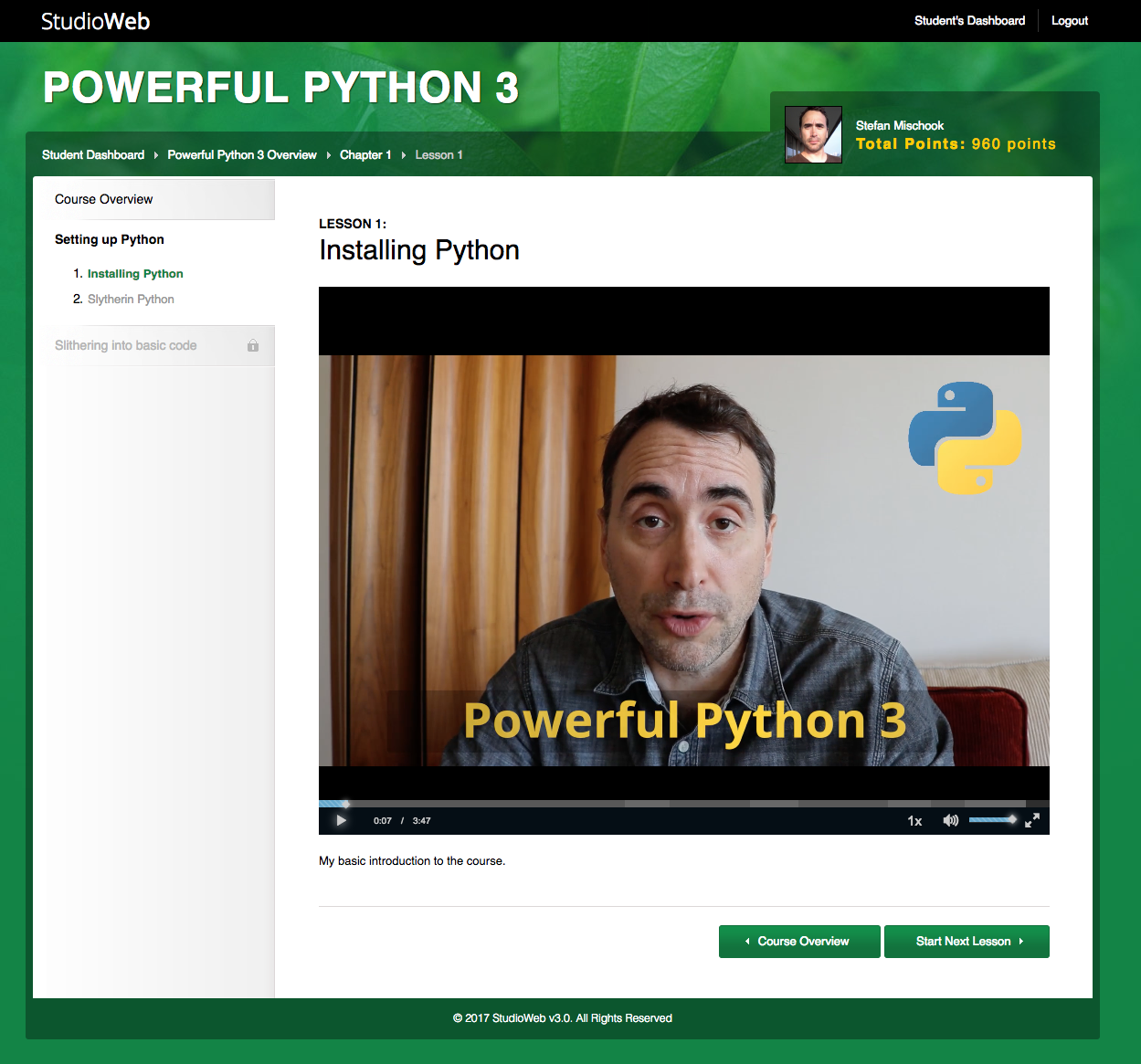
Task: Open the locked Slithering into basic code section
Action: [x=126, y=345]
